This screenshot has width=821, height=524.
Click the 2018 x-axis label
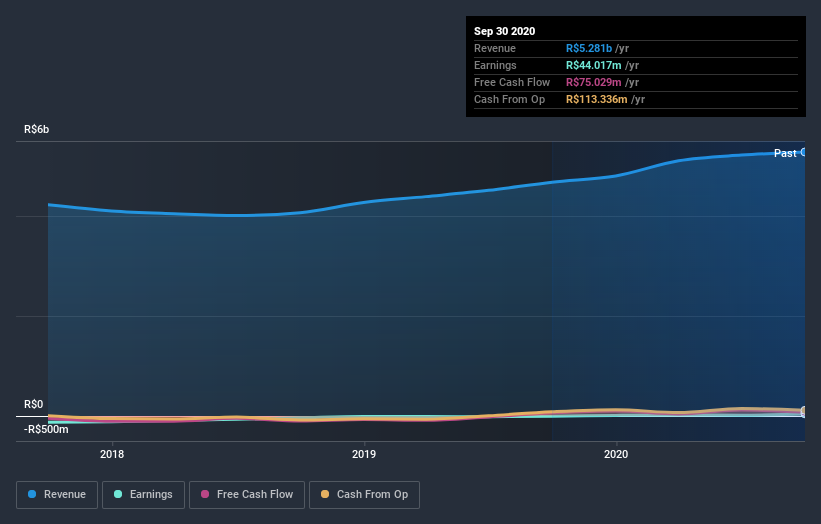[112, 454]
